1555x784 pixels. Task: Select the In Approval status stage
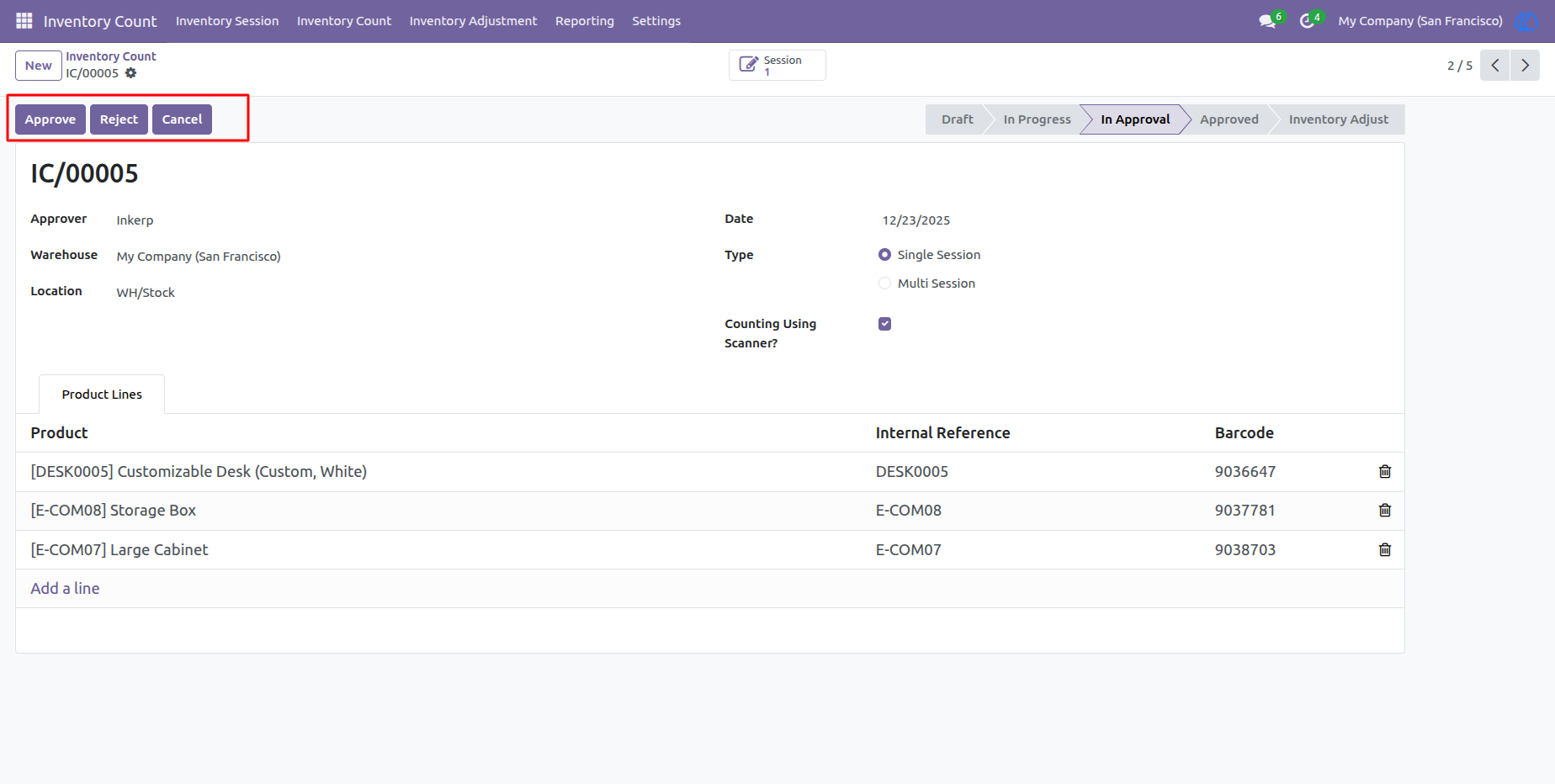(x=1135, y=119)
